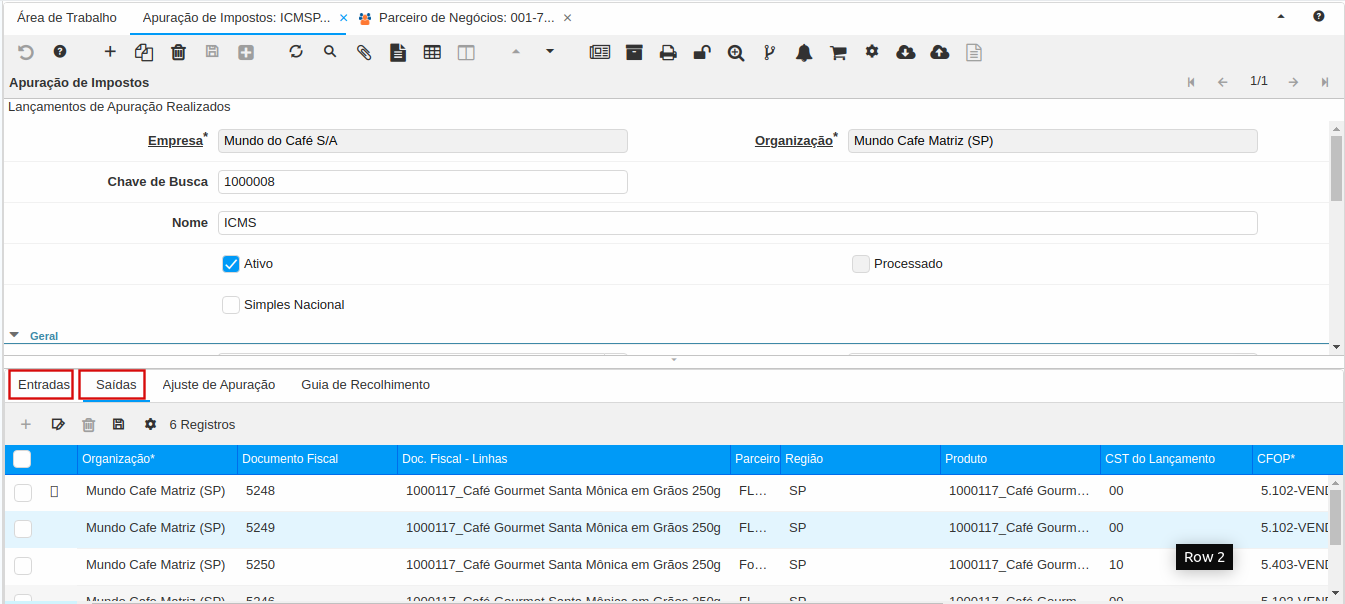Switch to the Entradas tab
The height and width of the screenshot is (604, 1345).
[x=43, y=385]
